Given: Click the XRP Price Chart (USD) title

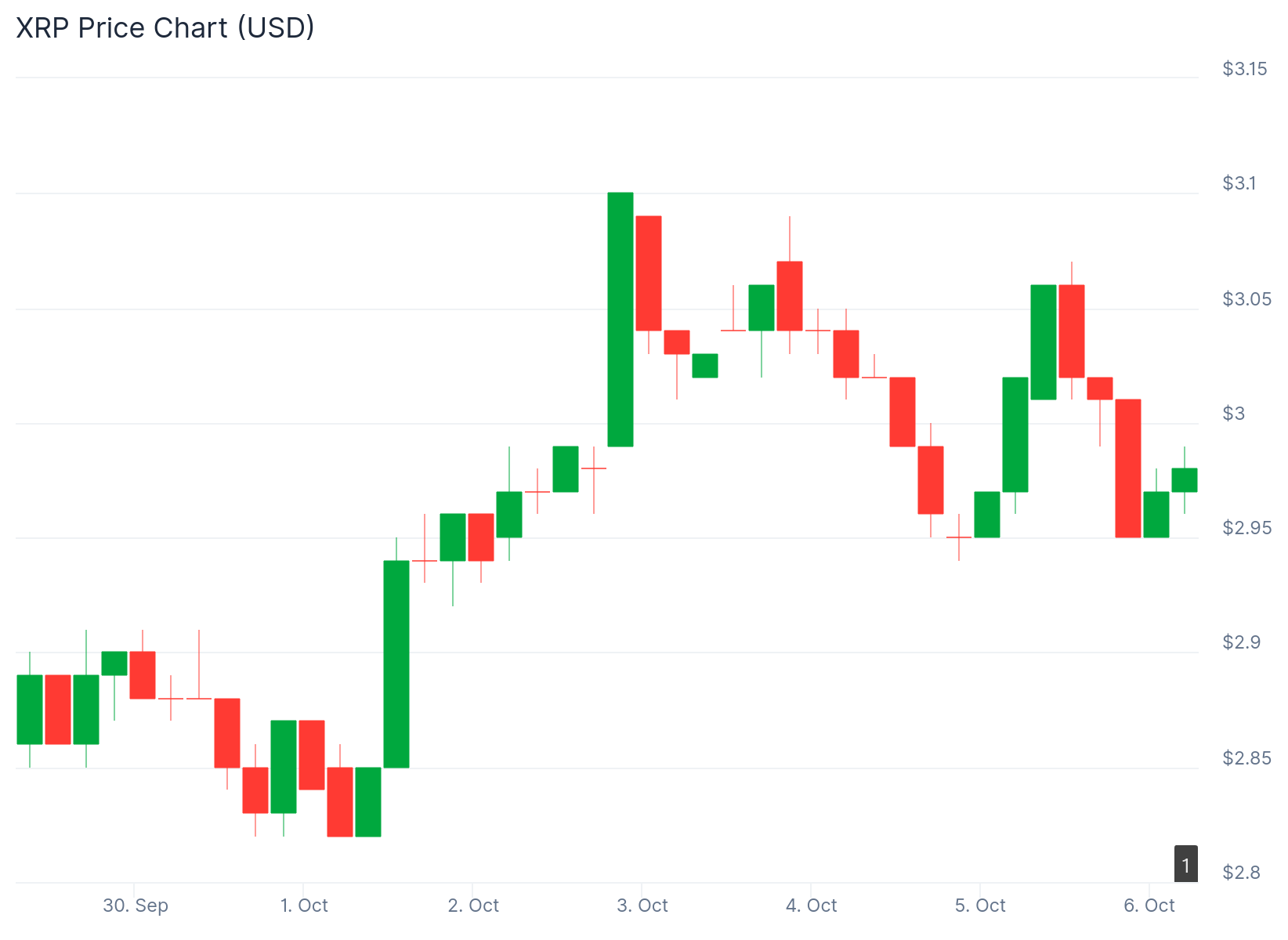Looking at the screenshot, I should point(165,27).
